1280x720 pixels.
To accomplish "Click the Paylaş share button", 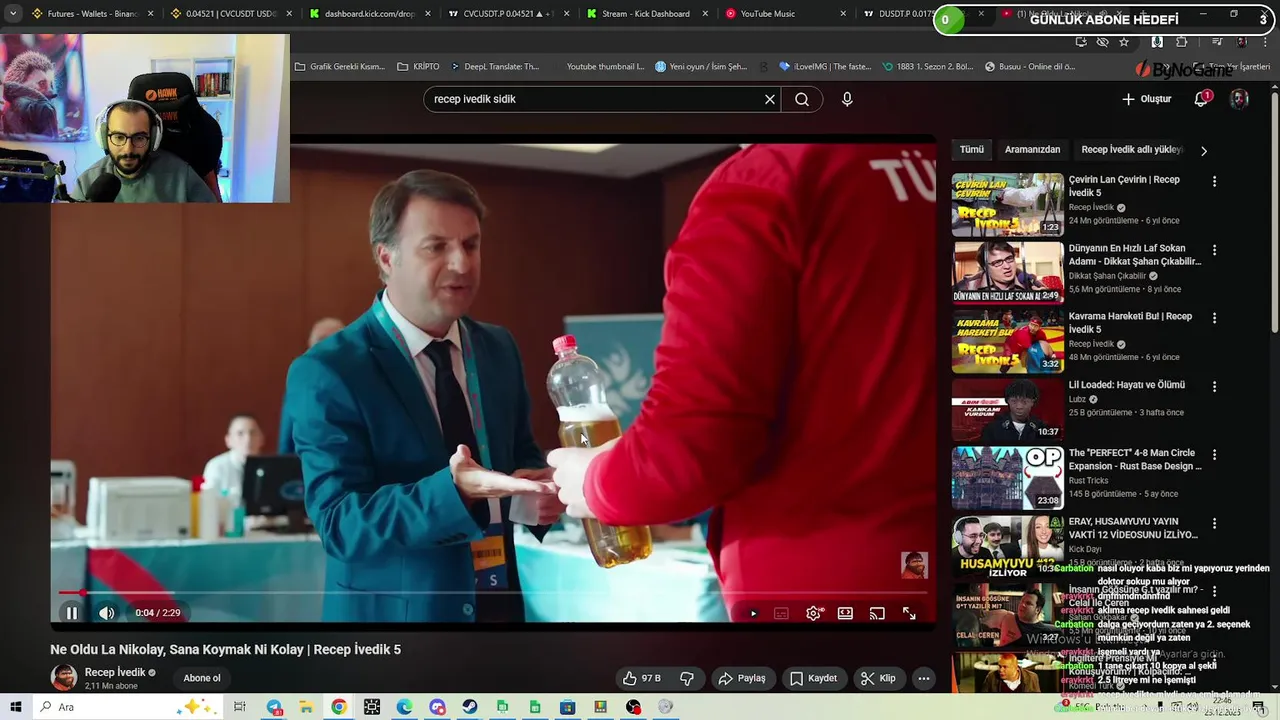I will (741, 678).
